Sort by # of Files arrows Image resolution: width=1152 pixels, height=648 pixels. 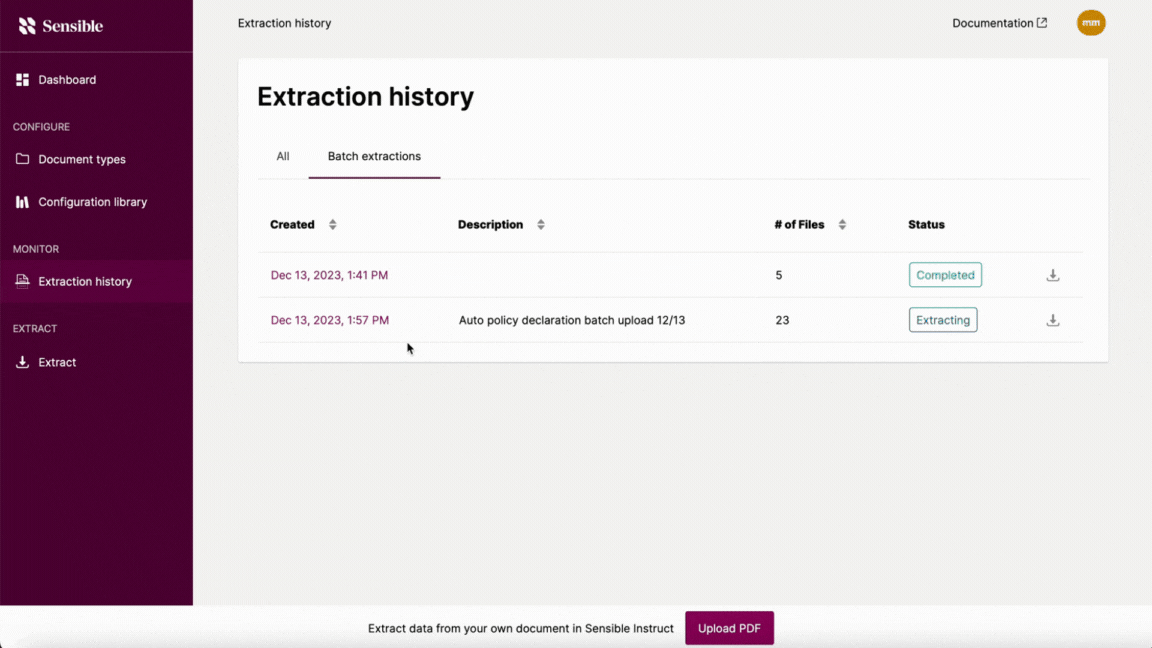pos(842,225)
